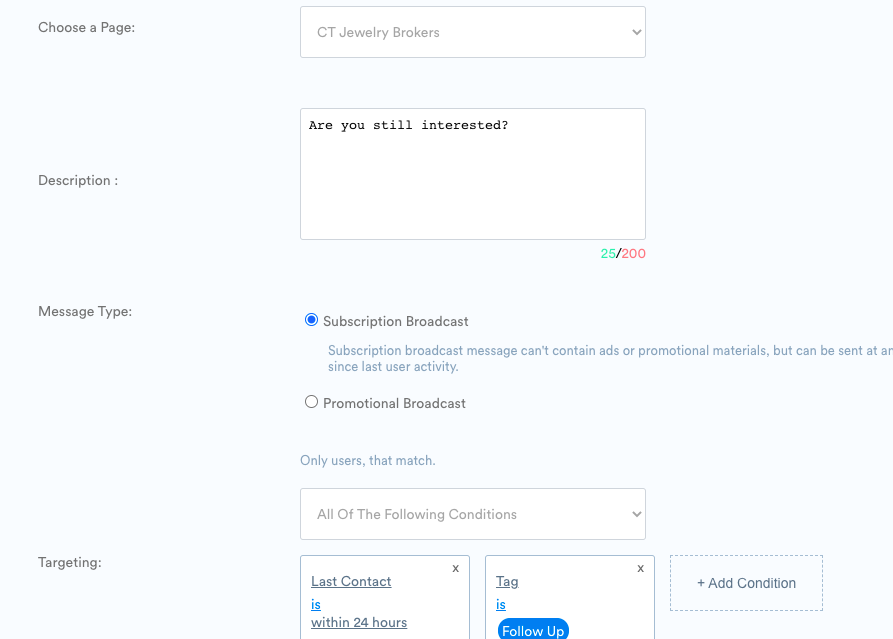Image resolution: width=893 pixels, height=639 pixels.
Task: Click the Subscription Broadcast label text
Action: 396,321
